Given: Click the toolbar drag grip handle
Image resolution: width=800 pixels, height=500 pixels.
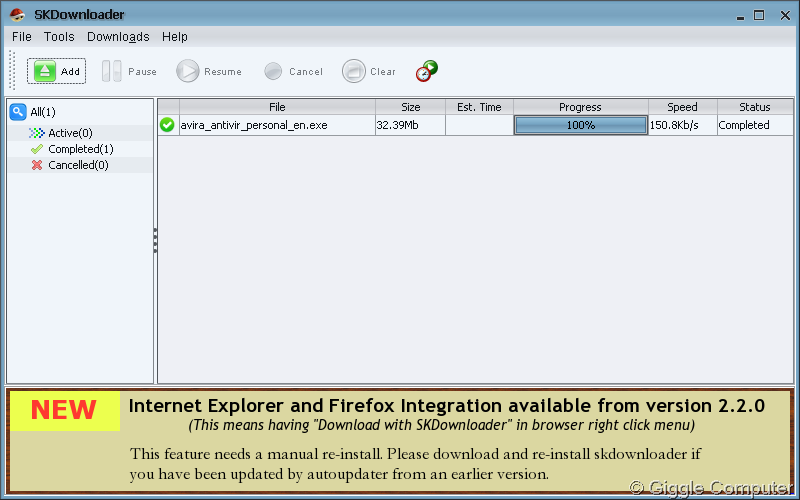Looking at the screenshot, I should [x=12, y=71].
